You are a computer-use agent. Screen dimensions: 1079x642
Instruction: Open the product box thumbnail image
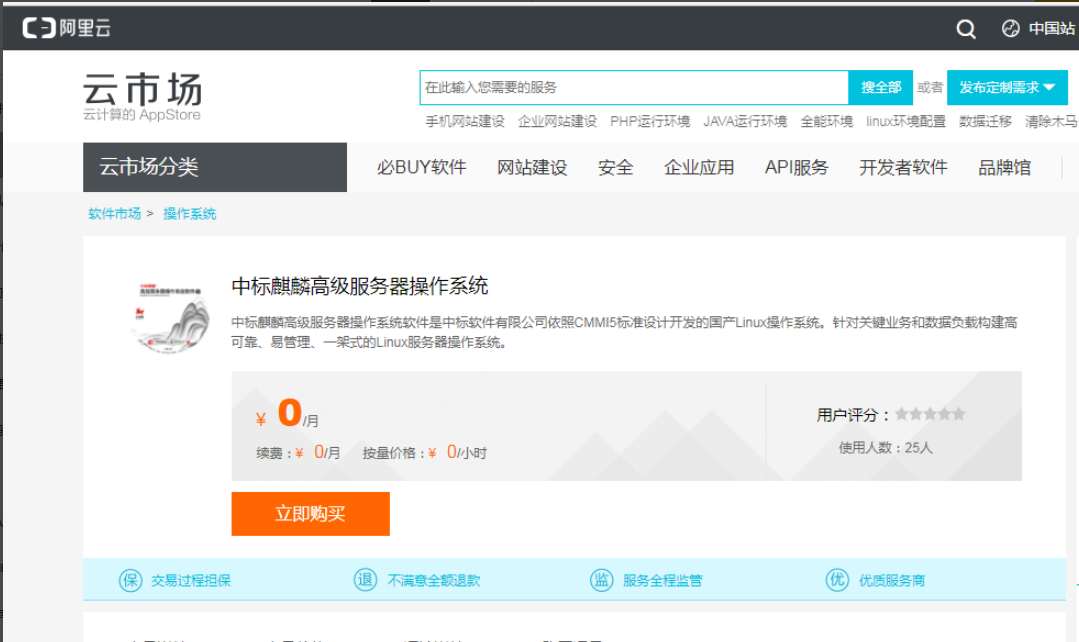(170, 317)
